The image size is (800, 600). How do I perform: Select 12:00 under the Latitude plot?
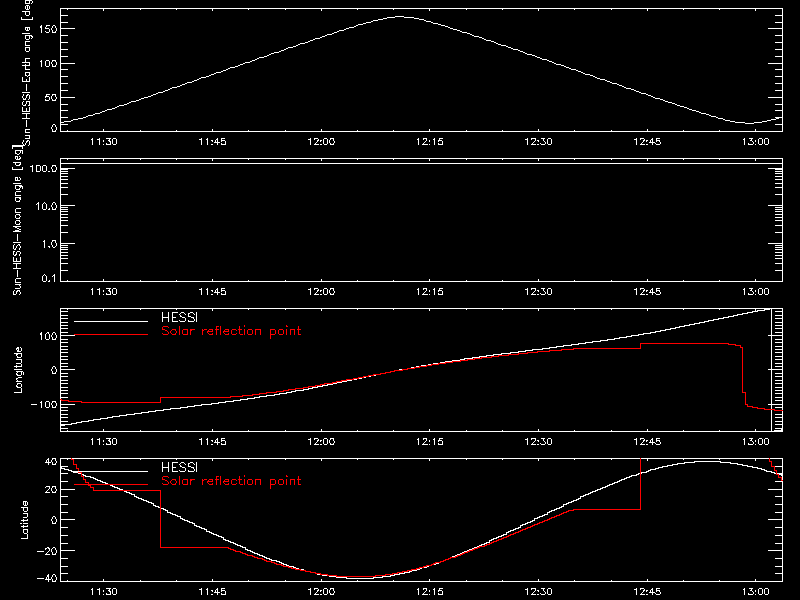tap(321, 592)
